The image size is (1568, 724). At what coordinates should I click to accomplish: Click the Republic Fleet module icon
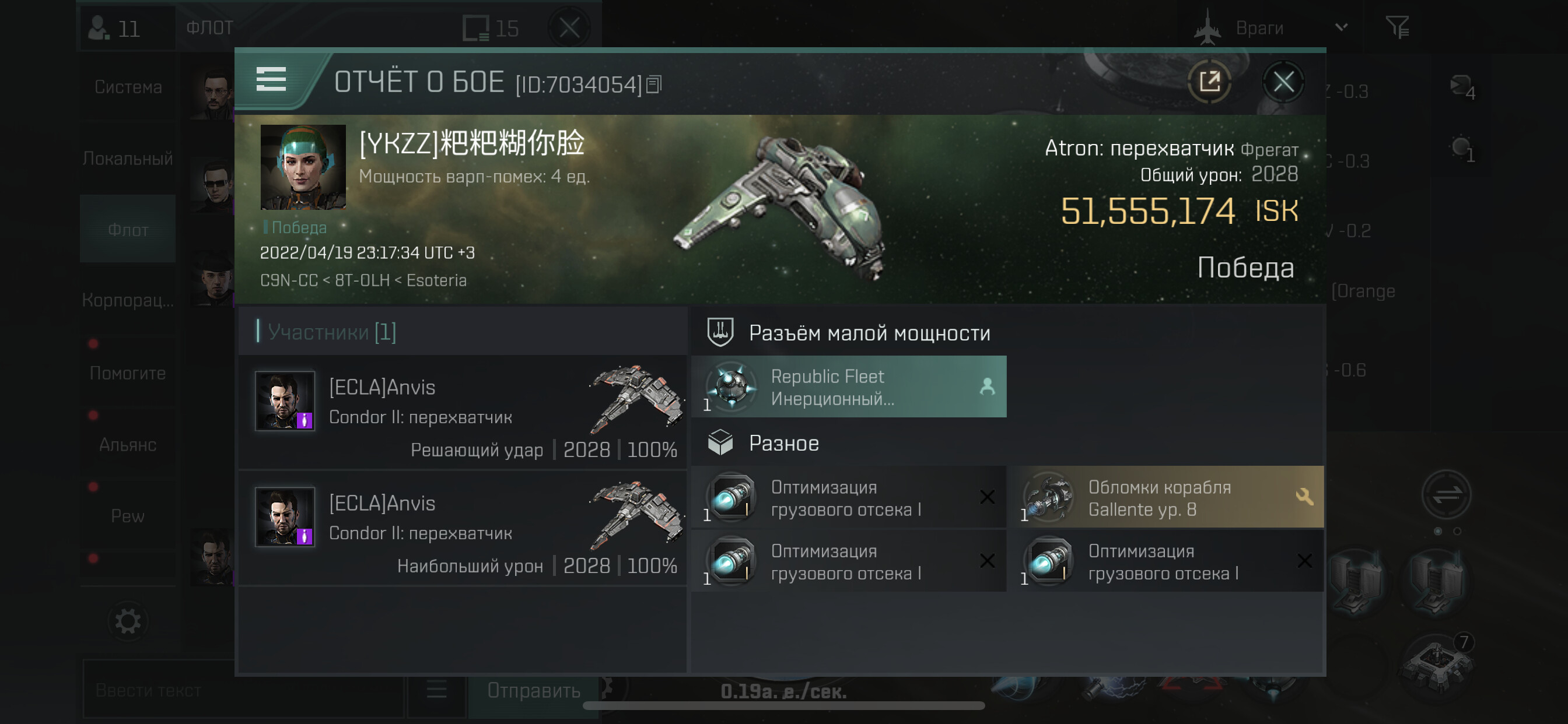pyautogui.click(x=731, y=386)
